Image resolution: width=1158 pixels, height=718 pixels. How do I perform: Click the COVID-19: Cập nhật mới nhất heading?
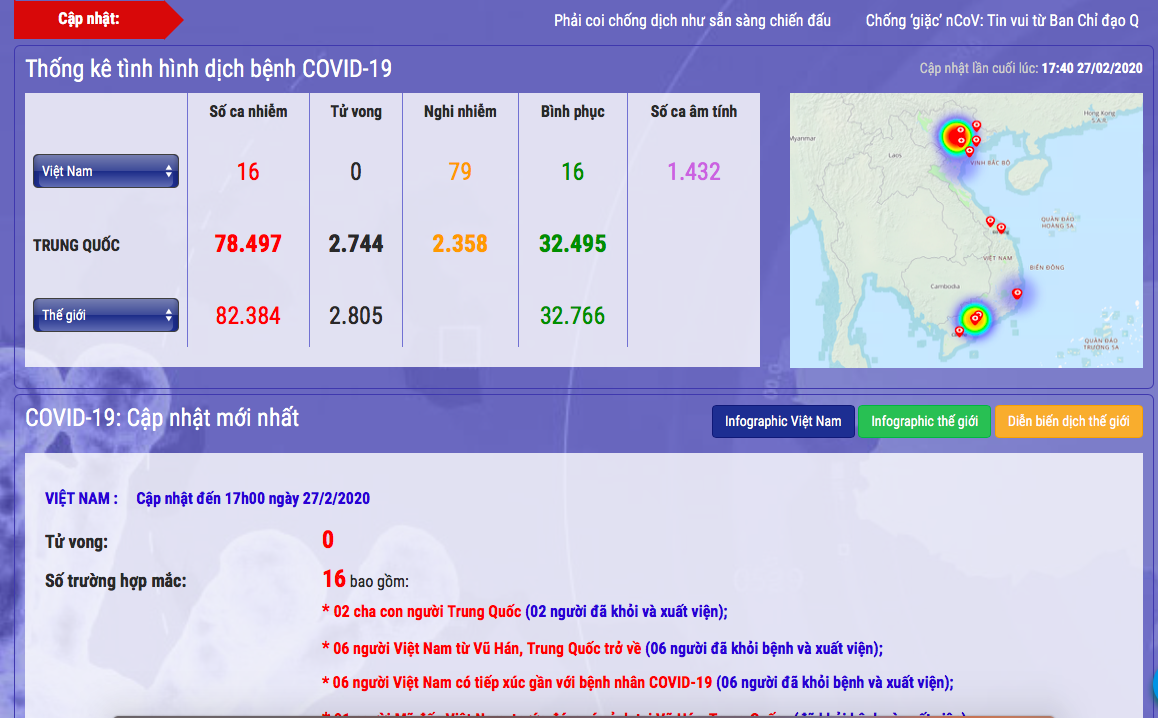162,418
